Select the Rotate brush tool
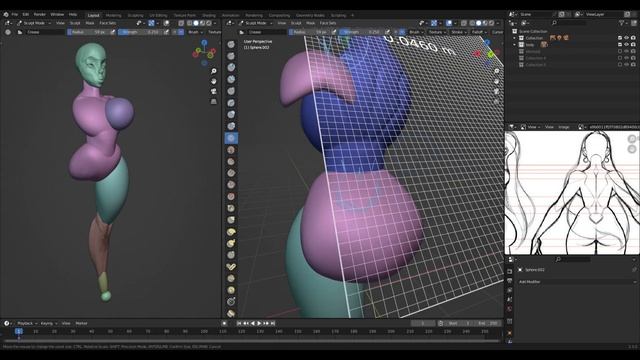The height and width of the screenshot is (360, 640). (231, 290)
